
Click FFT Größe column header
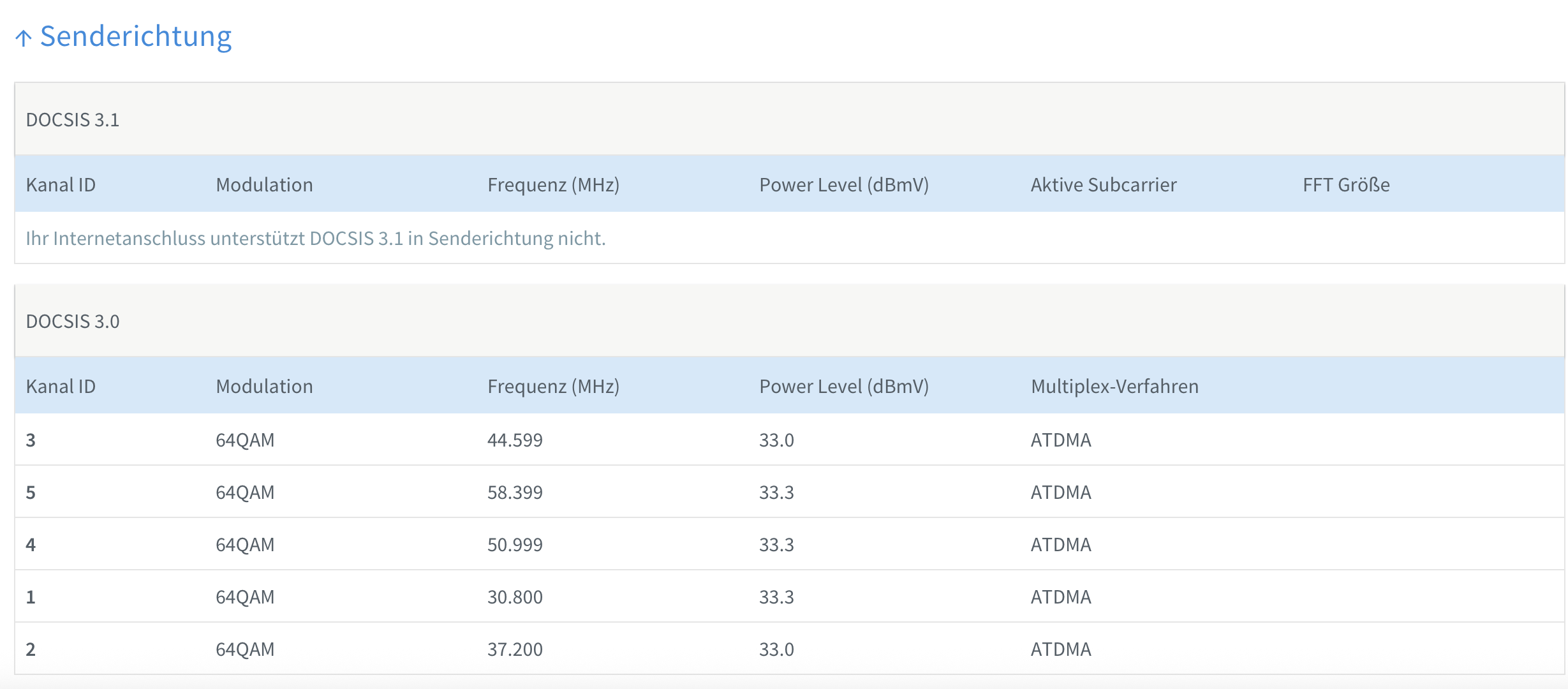(x=1346, y=185)
